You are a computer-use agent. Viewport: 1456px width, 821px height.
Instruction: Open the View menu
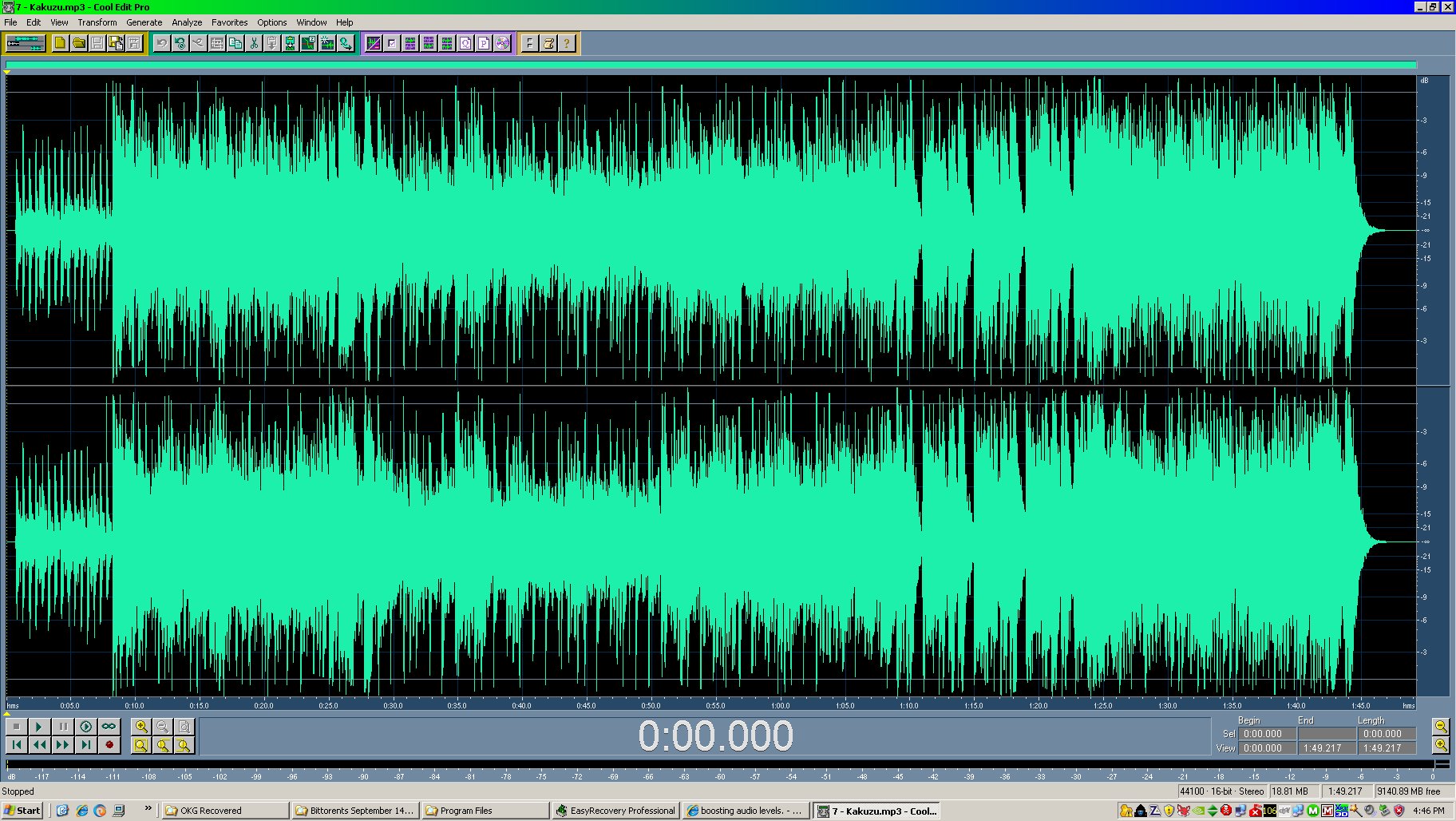(59, 22)
